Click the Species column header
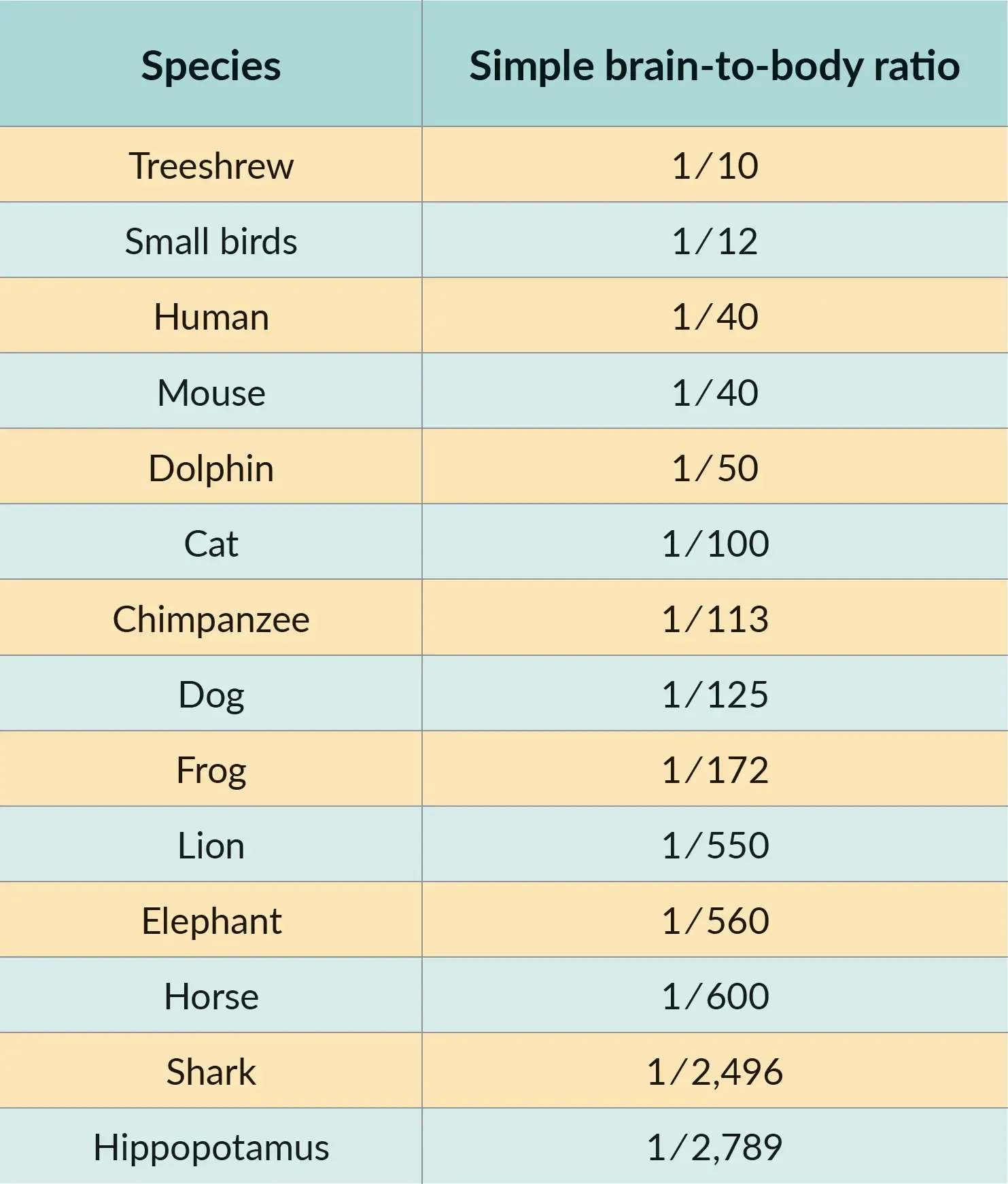1008x1184 pixels. 211,66
